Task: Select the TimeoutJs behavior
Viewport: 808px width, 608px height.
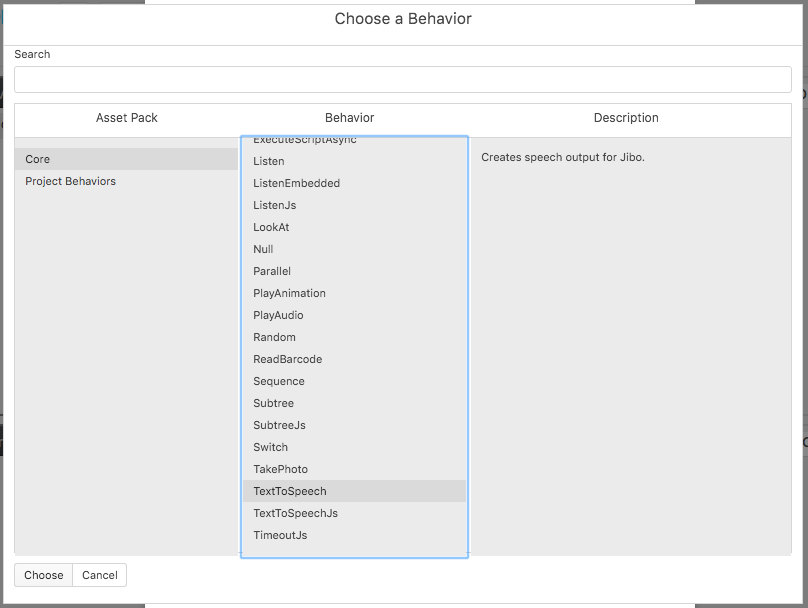Action: (x=280, y=535)
